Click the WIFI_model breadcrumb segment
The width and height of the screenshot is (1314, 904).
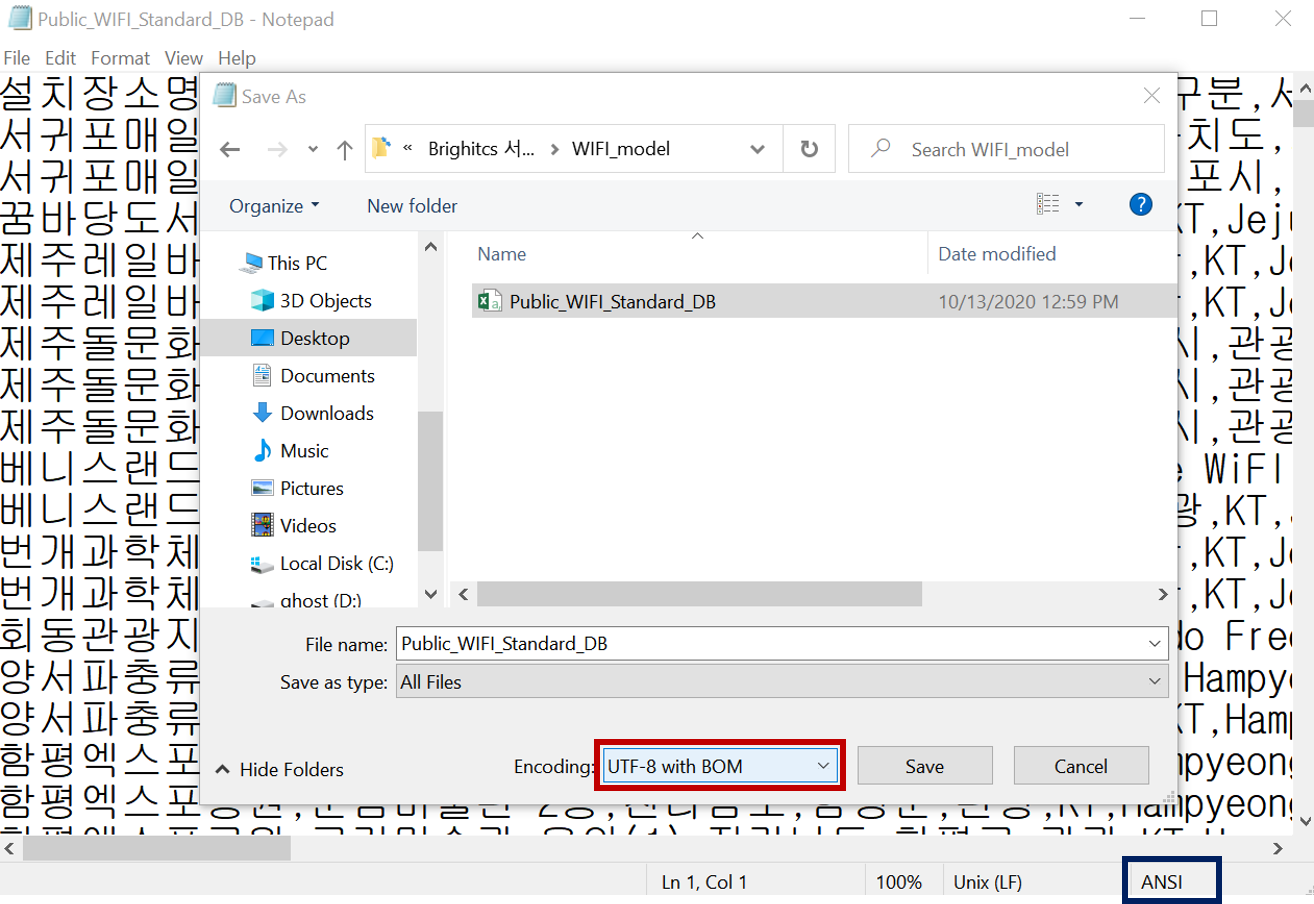point(620,149)
